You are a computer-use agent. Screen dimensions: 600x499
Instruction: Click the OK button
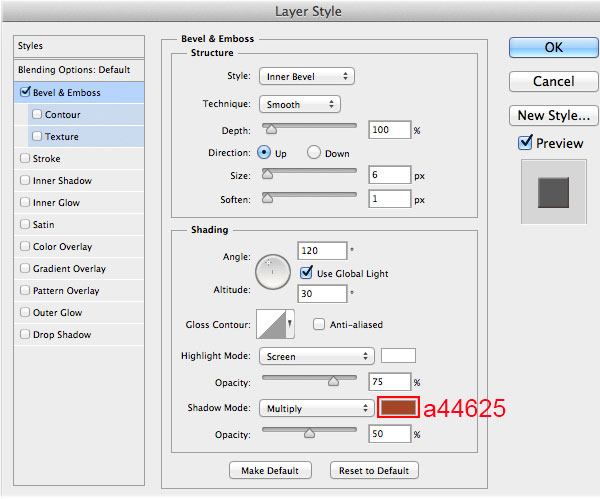[553, 47]
